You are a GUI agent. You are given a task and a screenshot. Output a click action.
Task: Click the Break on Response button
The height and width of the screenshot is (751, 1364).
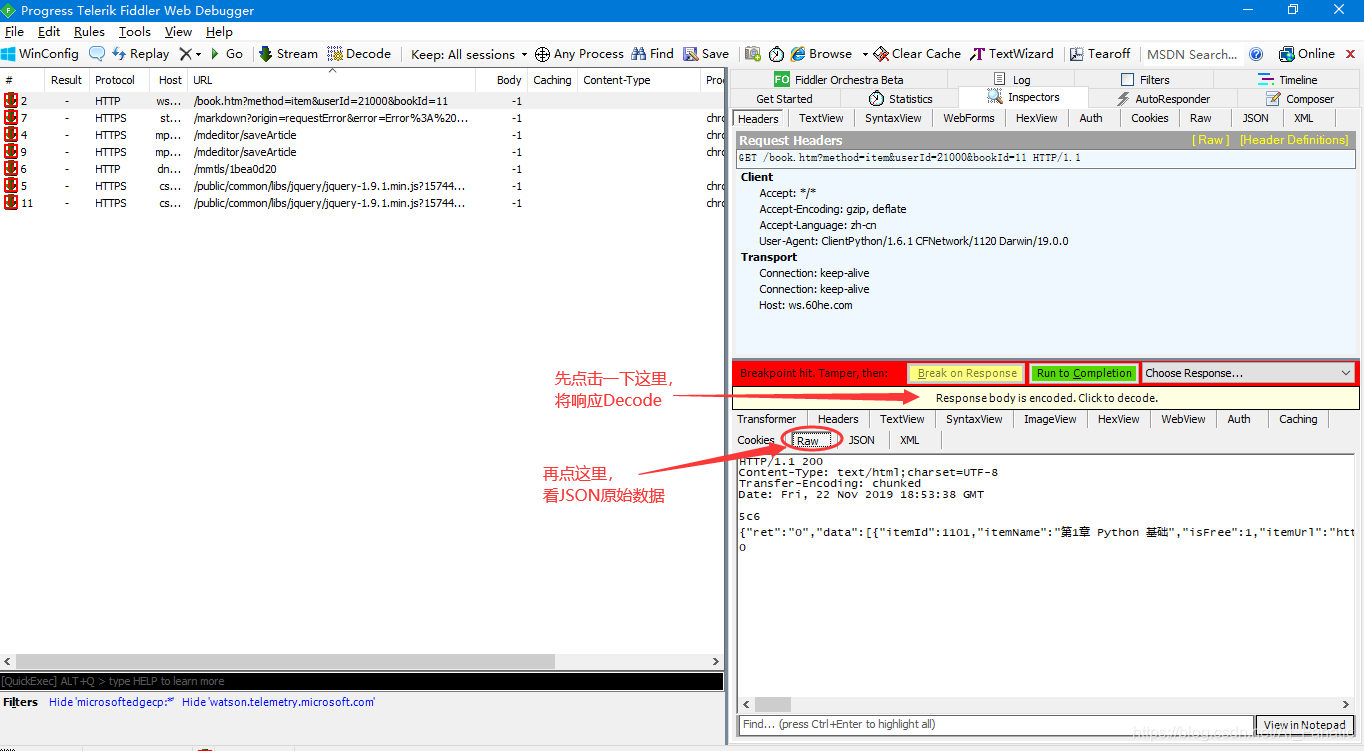pos(966,373)
